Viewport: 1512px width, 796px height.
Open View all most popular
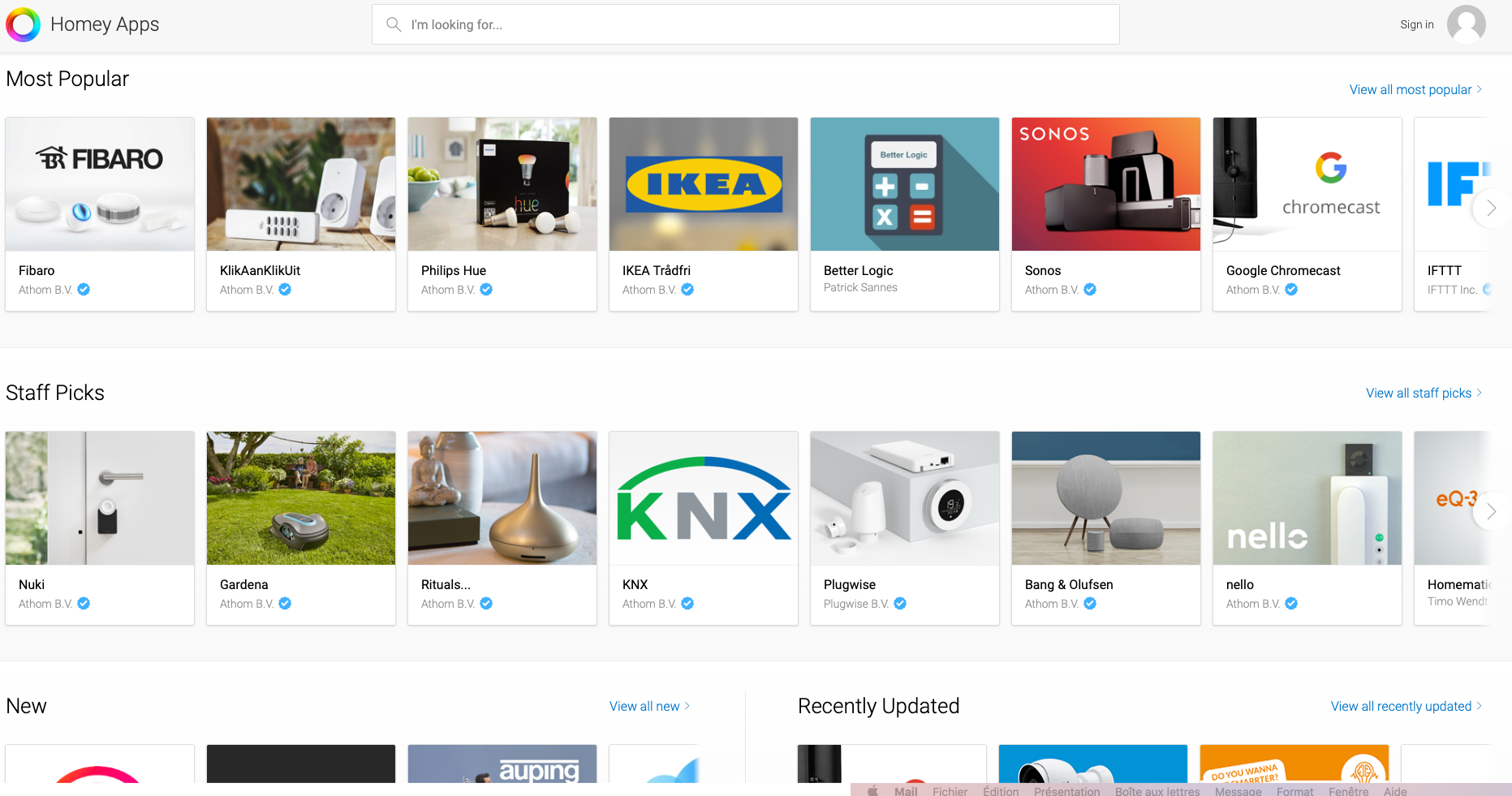1410,89
